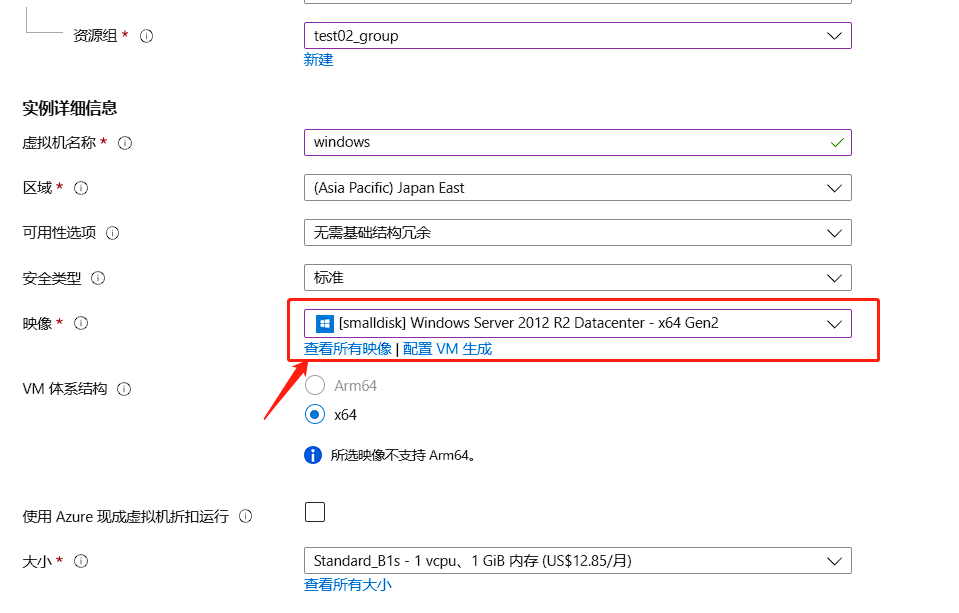Click info icon beside 映像
Image resolution: width=959 pixels, height=613 pixels.
(x=81, y=323)
